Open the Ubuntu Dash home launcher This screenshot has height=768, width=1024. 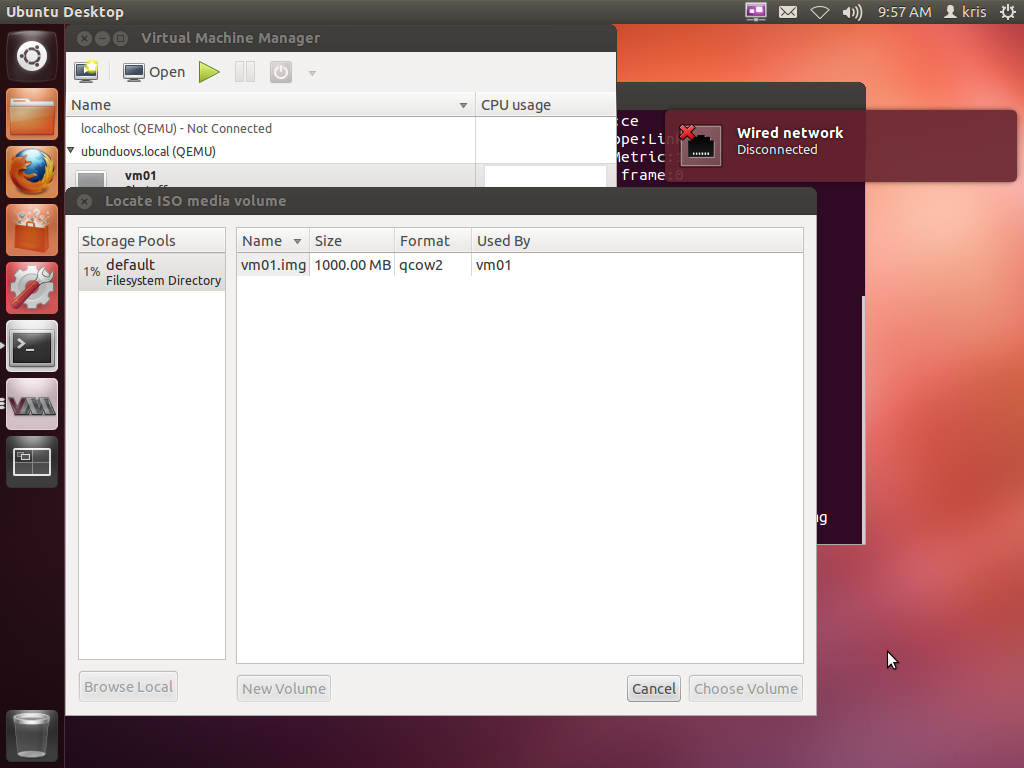(x=31, y=56)
